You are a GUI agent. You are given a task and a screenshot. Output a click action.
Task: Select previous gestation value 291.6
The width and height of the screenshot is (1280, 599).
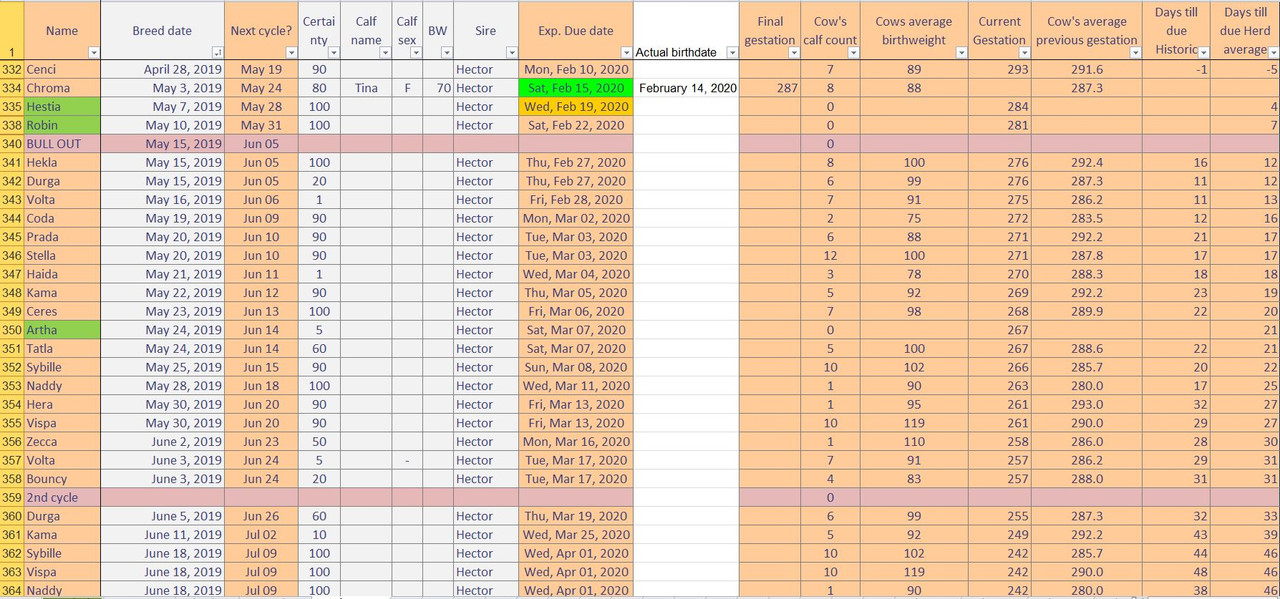[x=1087, y=70]
